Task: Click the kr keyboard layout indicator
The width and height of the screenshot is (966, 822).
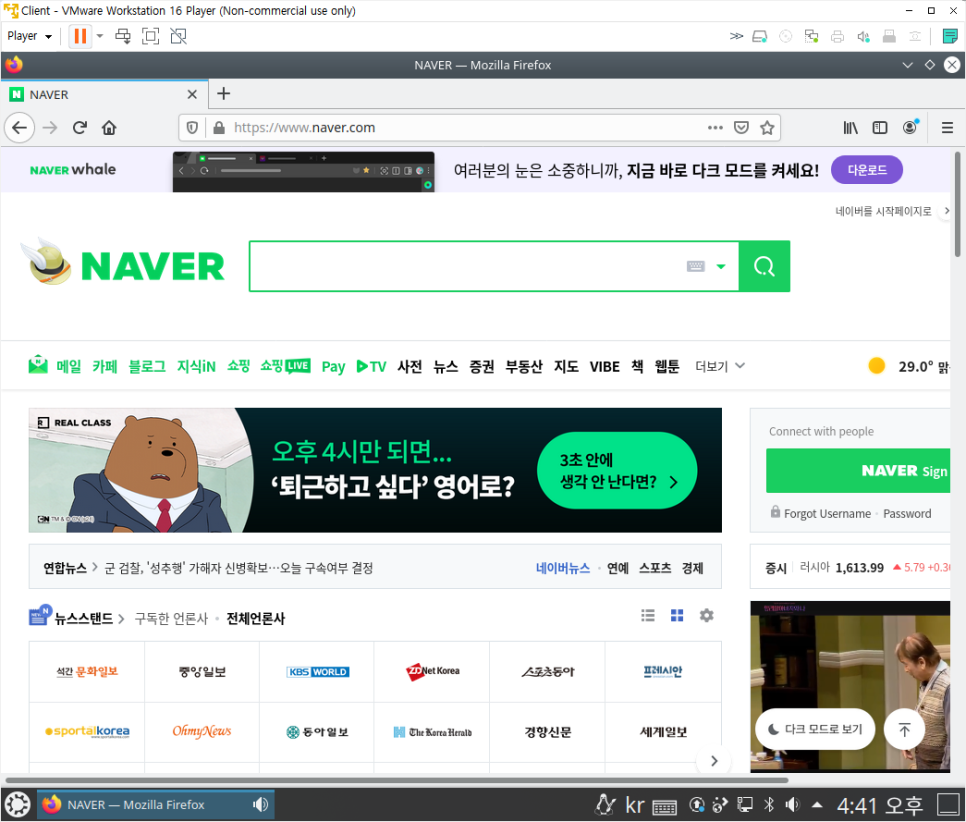Action: coord(635,805)
